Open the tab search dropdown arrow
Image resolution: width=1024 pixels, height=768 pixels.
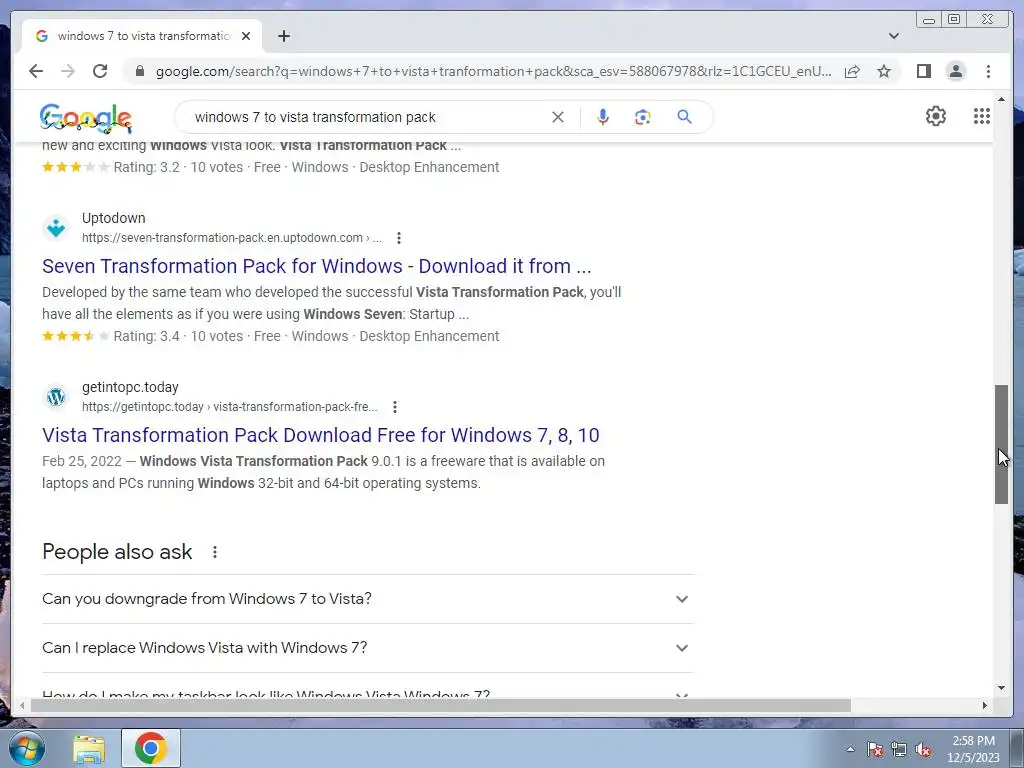[x=893, y=36]
